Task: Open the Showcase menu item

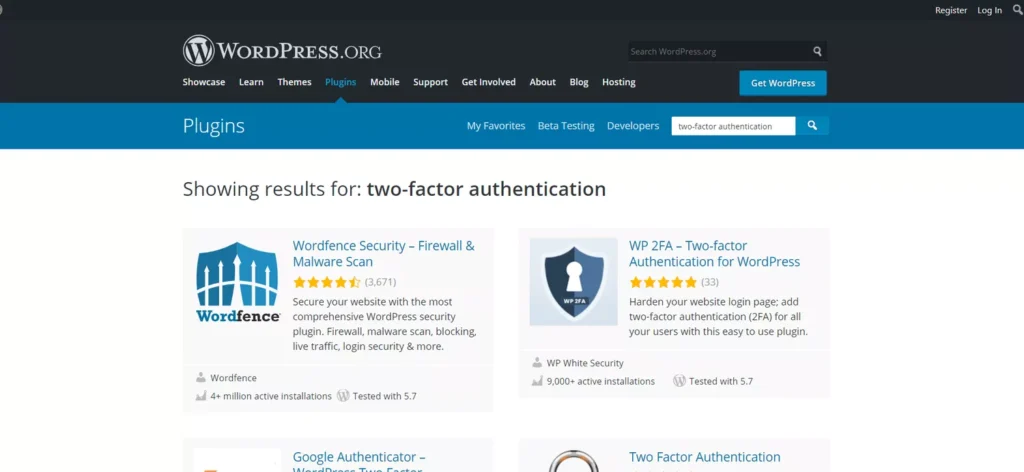Action: pos(204,82)
